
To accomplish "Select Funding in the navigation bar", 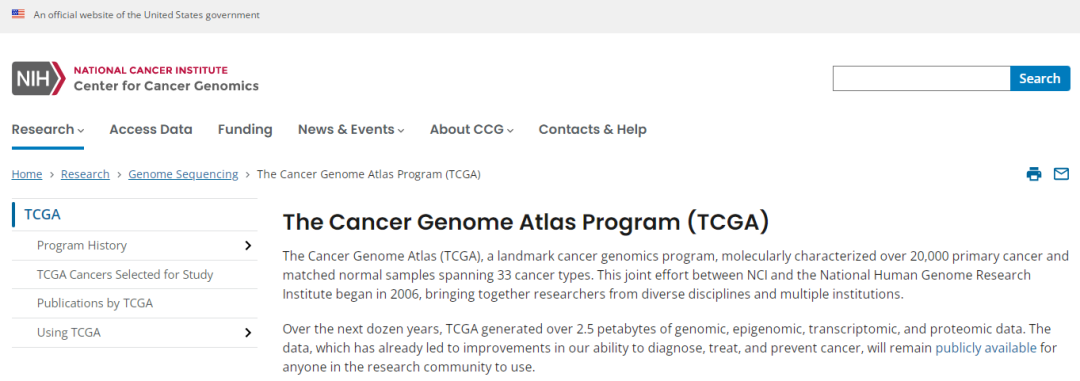I will (x=245, y=130).
